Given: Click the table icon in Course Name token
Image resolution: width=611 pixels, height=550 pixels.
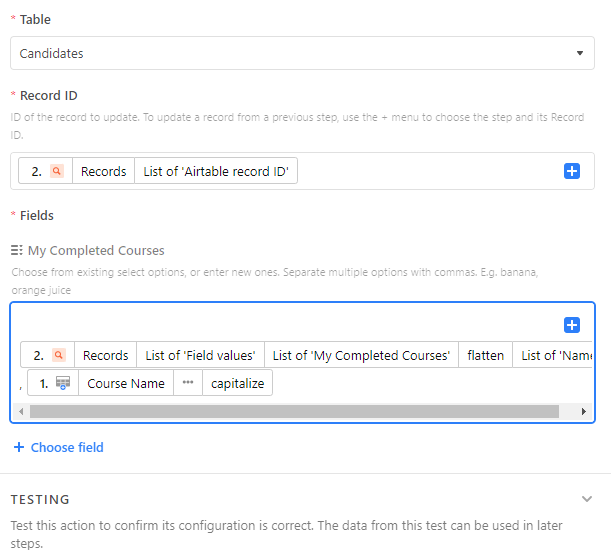Looking at the screenshot, I should pyautogui.click(x=63, y=383).
